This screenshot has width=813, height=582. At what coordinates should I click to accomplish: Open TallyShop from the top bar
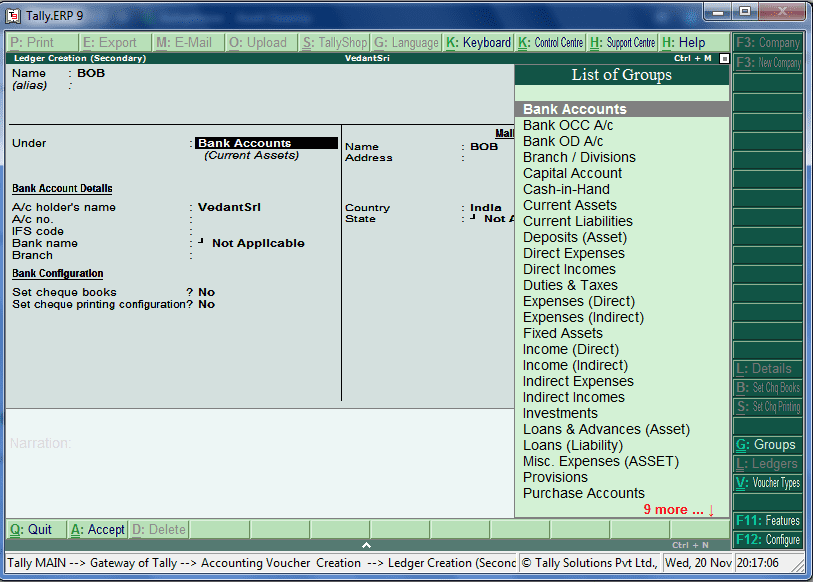[x=335, y=43]
